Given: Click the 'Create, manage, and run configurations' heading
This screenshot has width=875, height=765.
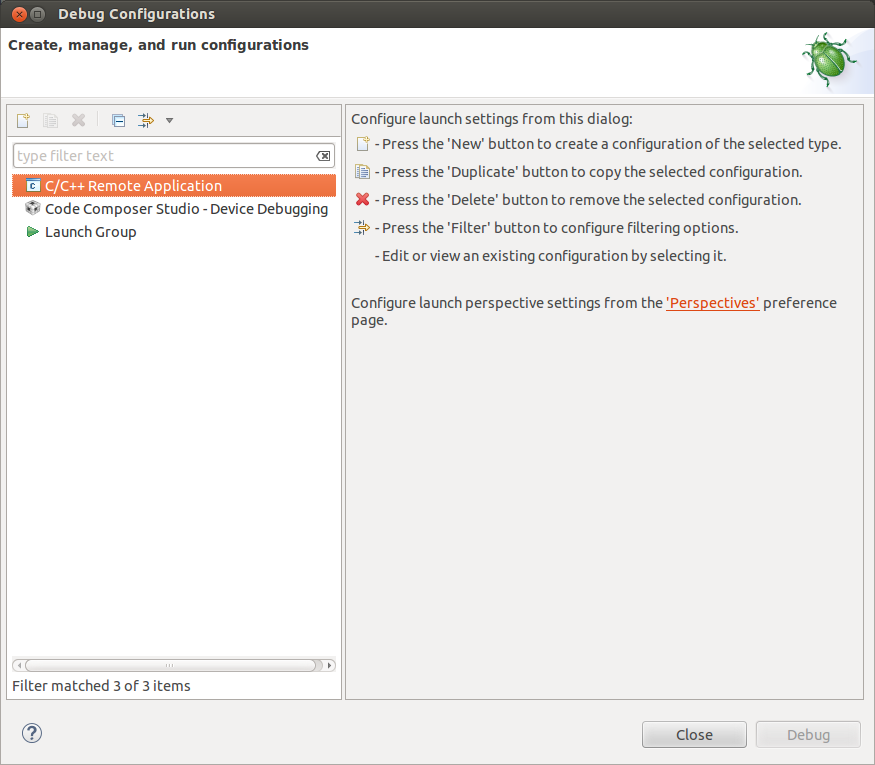Looking at the screenshot, I should pos(158,45).
